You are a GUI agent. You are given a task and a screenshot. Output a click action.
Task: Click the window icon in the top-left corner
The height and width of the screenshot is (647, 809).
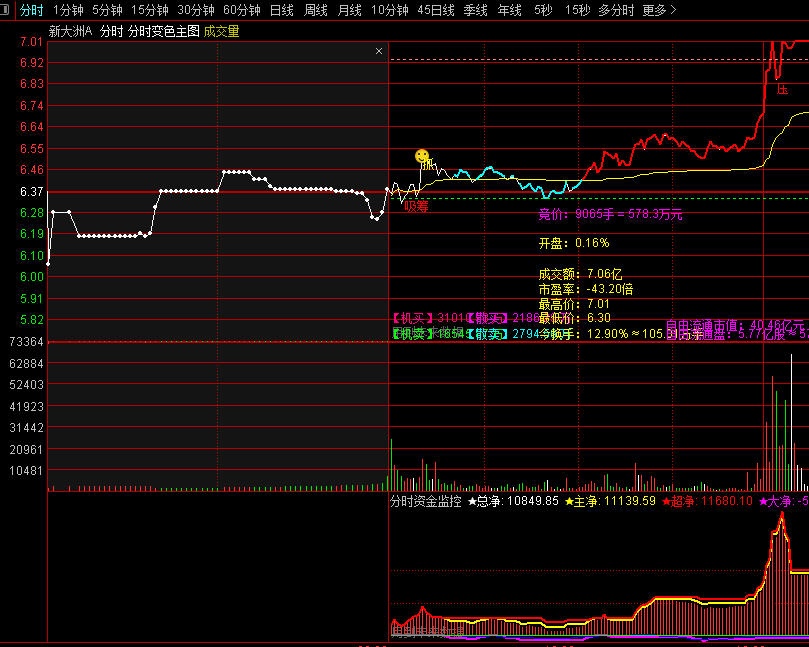(x=5, y=10)
